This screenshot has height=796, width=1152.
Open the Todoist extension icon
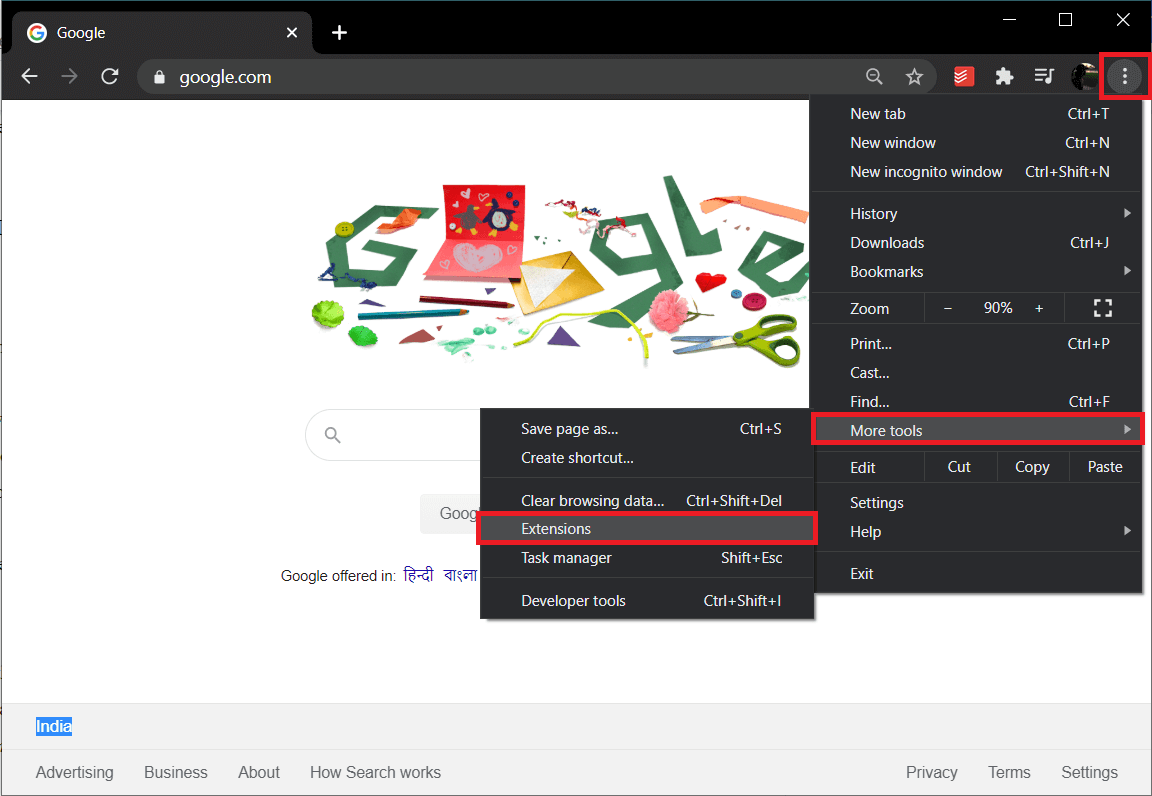click(x=963, y=76)
